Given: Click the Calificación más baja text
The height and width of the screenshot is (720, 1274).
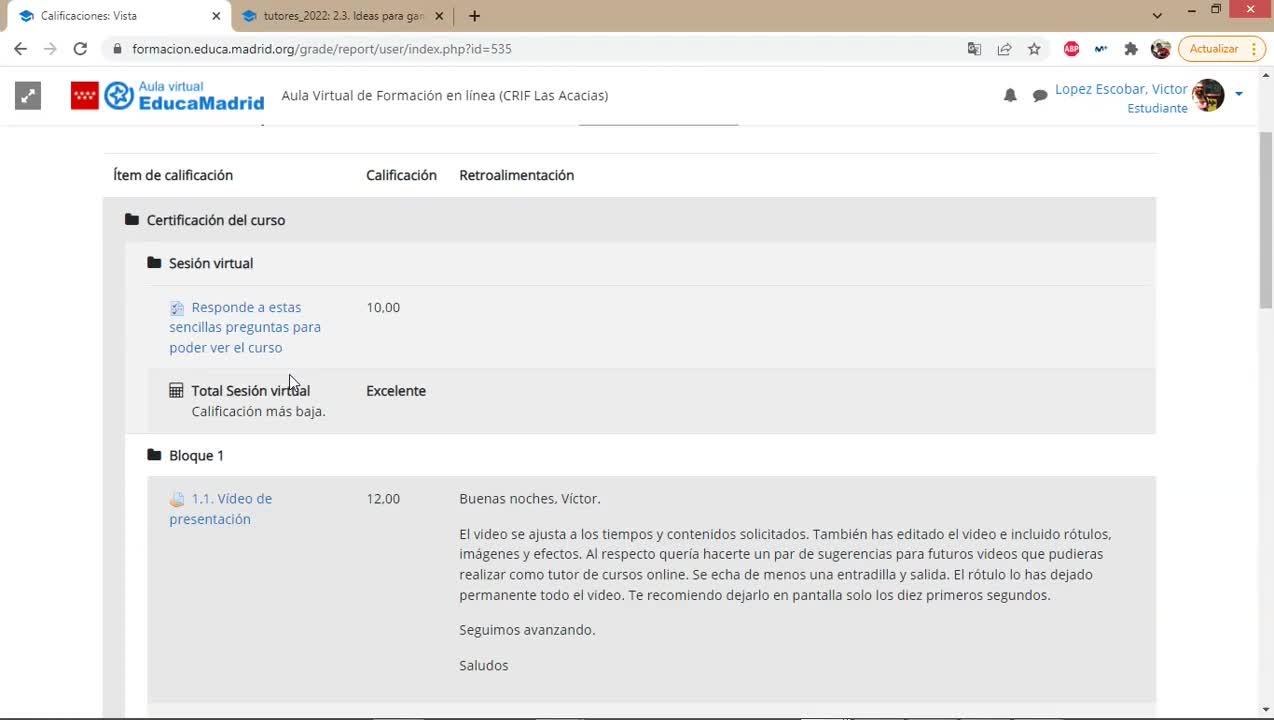Looking at the screenshot, I should (x=259, y=411).
